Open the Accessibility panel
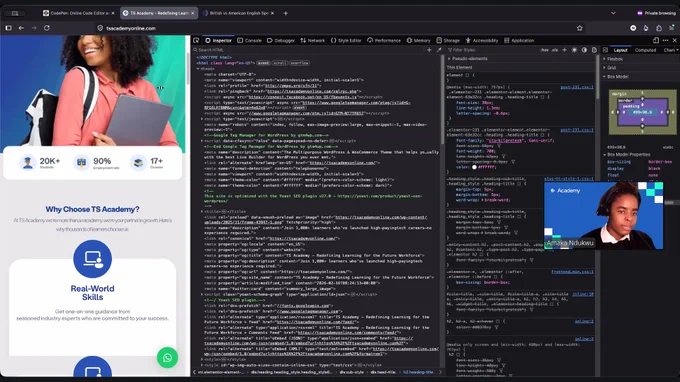Image resolution: width=680 pixels, height=382 pixels. pos(481,40)
